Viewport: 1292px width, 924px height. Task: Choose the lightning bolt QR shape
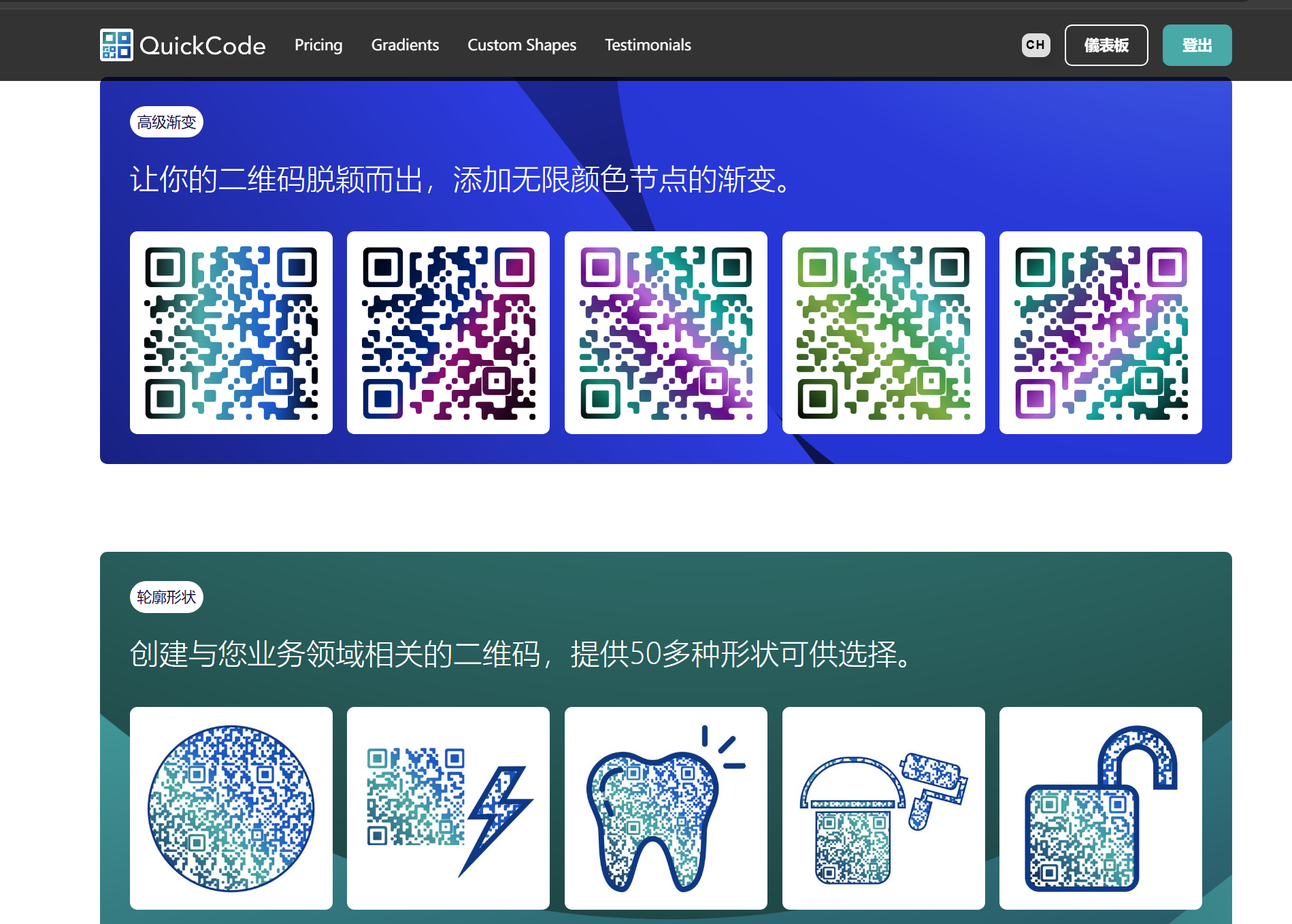448,808
